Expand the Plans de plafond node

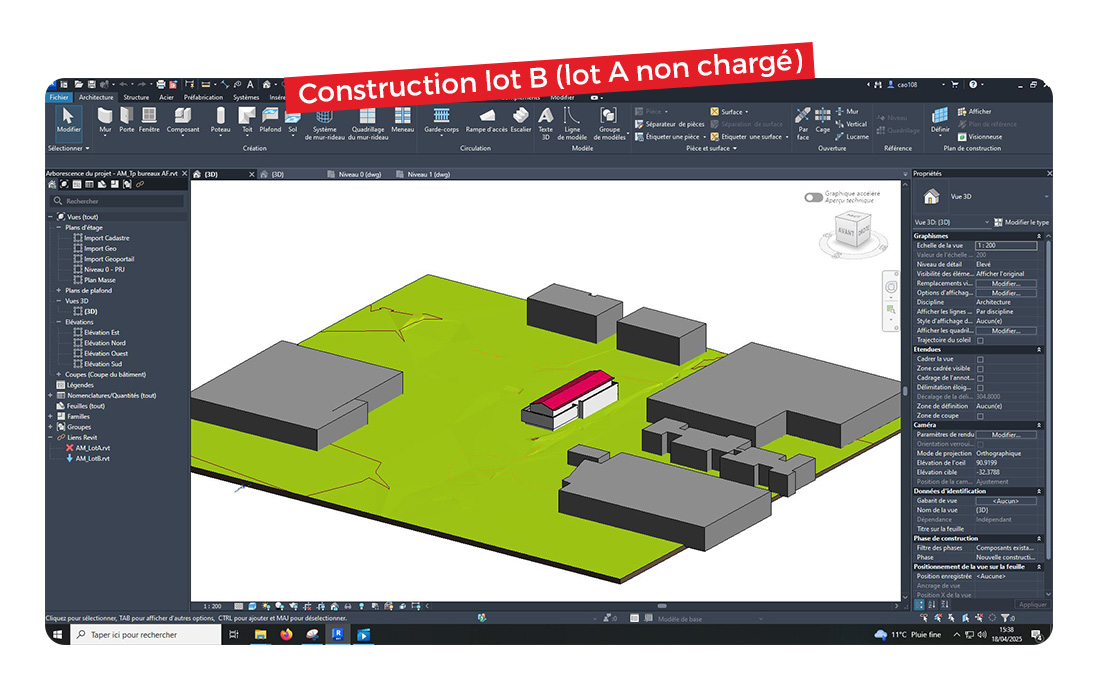coord(59,290)
